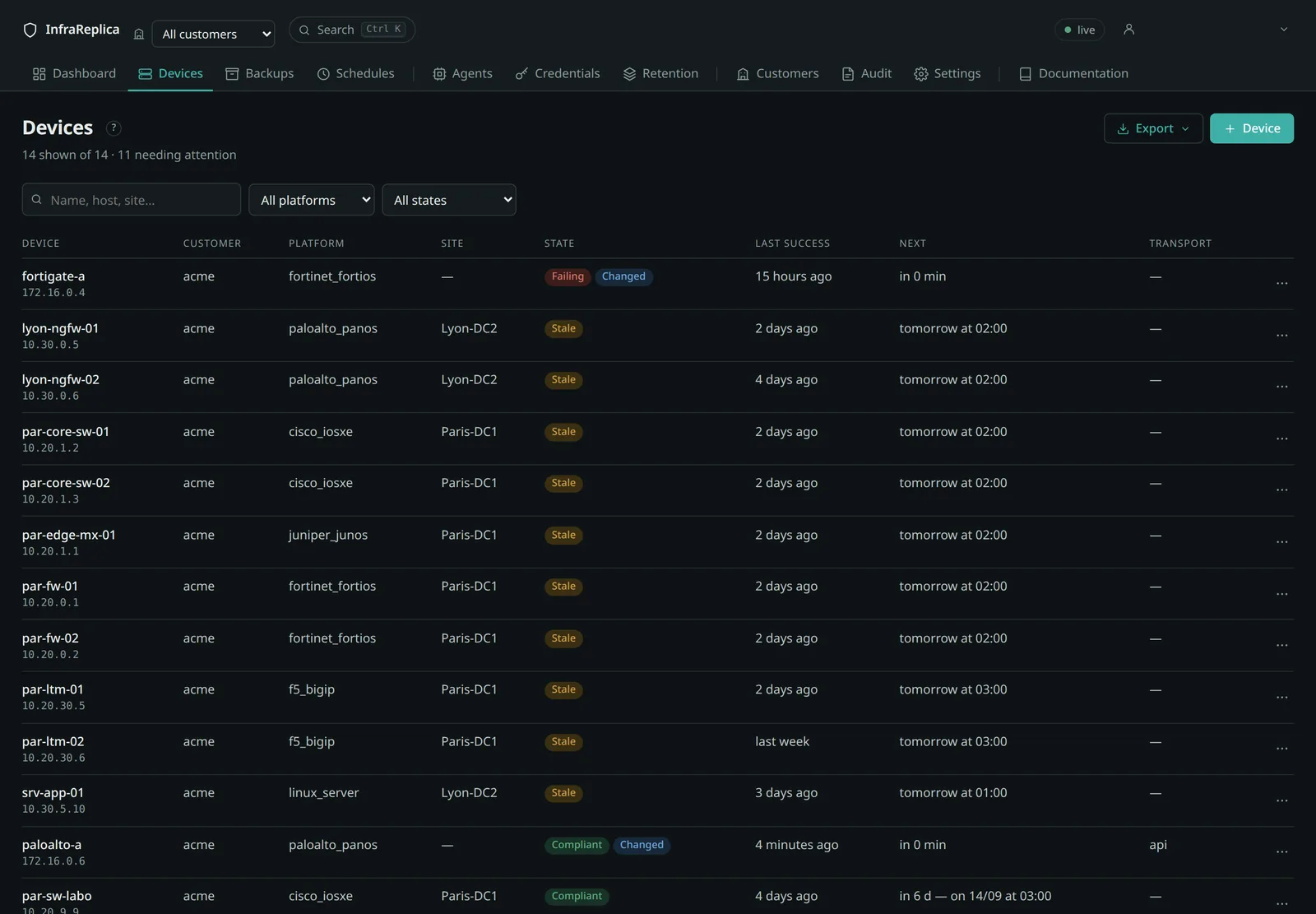
Task: Open row actions for lyon-ngfw-02
Action: (1281, 387)
